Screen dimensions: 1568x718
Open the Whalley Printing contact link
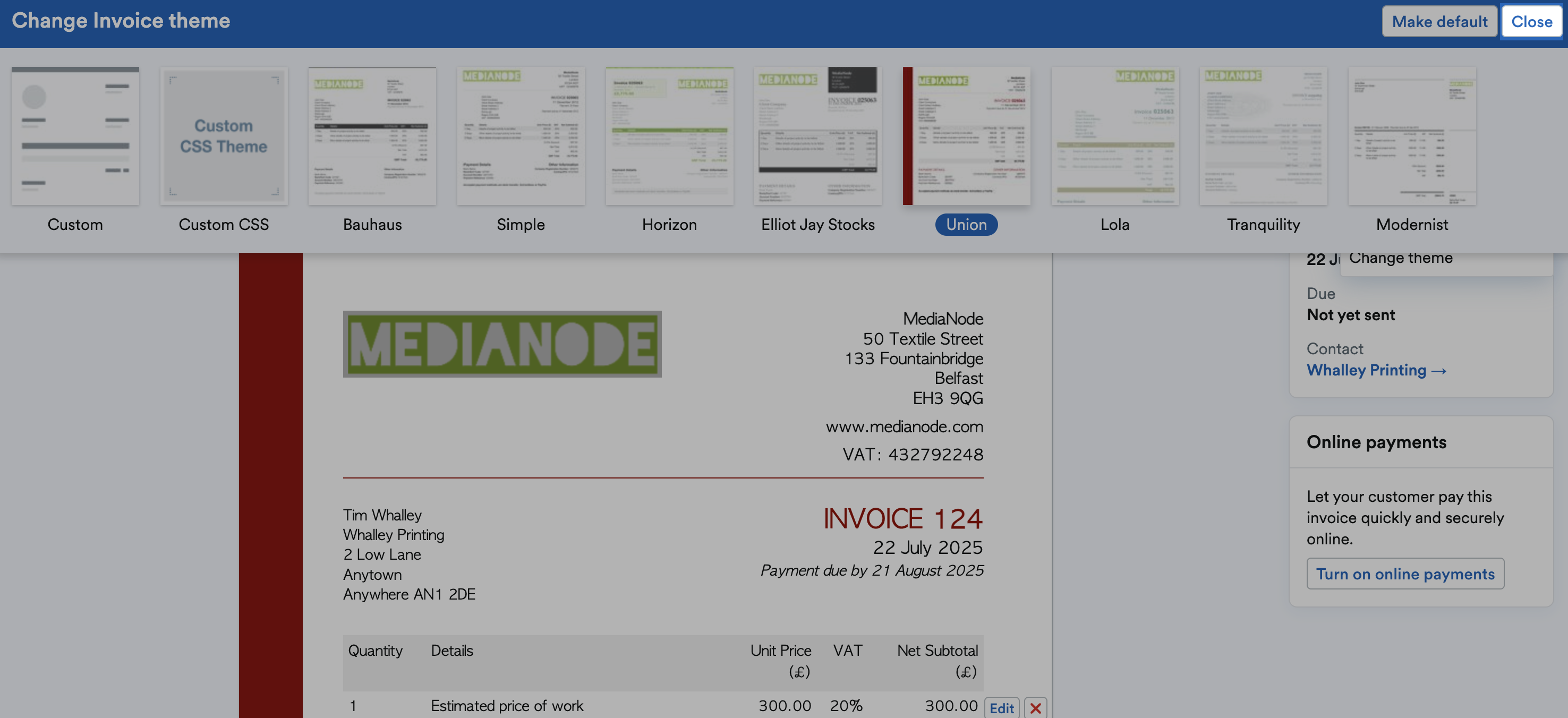(1376, 370)
